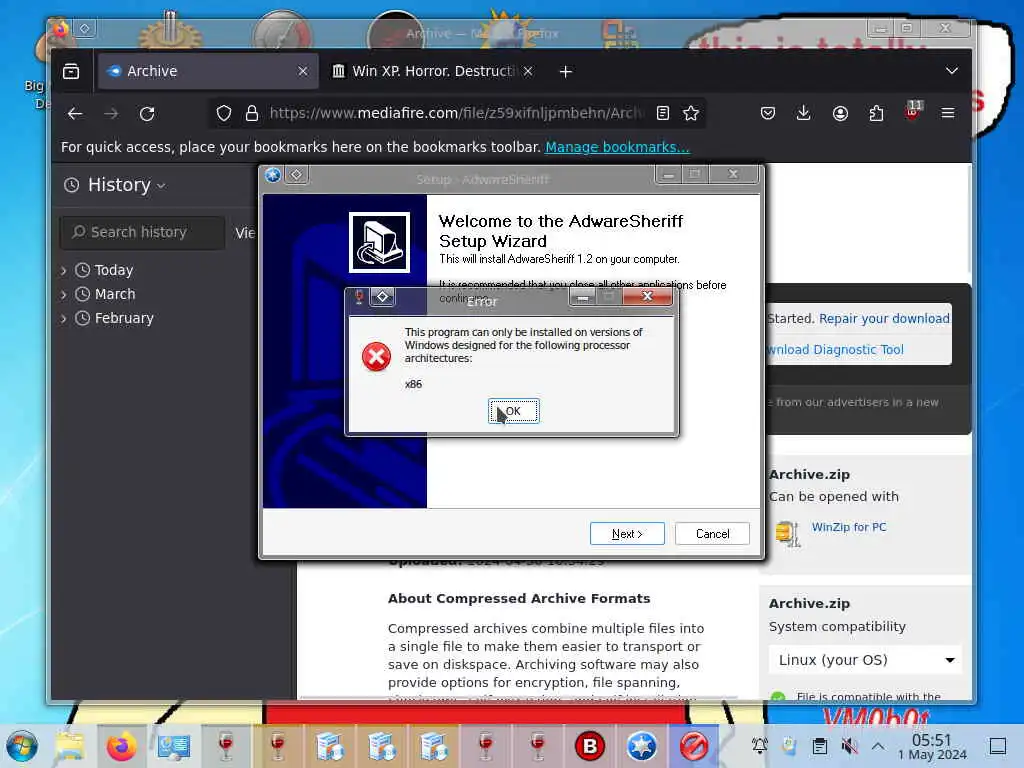
Task: Open the Firefox hamburger application menu
Action: [x=948, y=114]
